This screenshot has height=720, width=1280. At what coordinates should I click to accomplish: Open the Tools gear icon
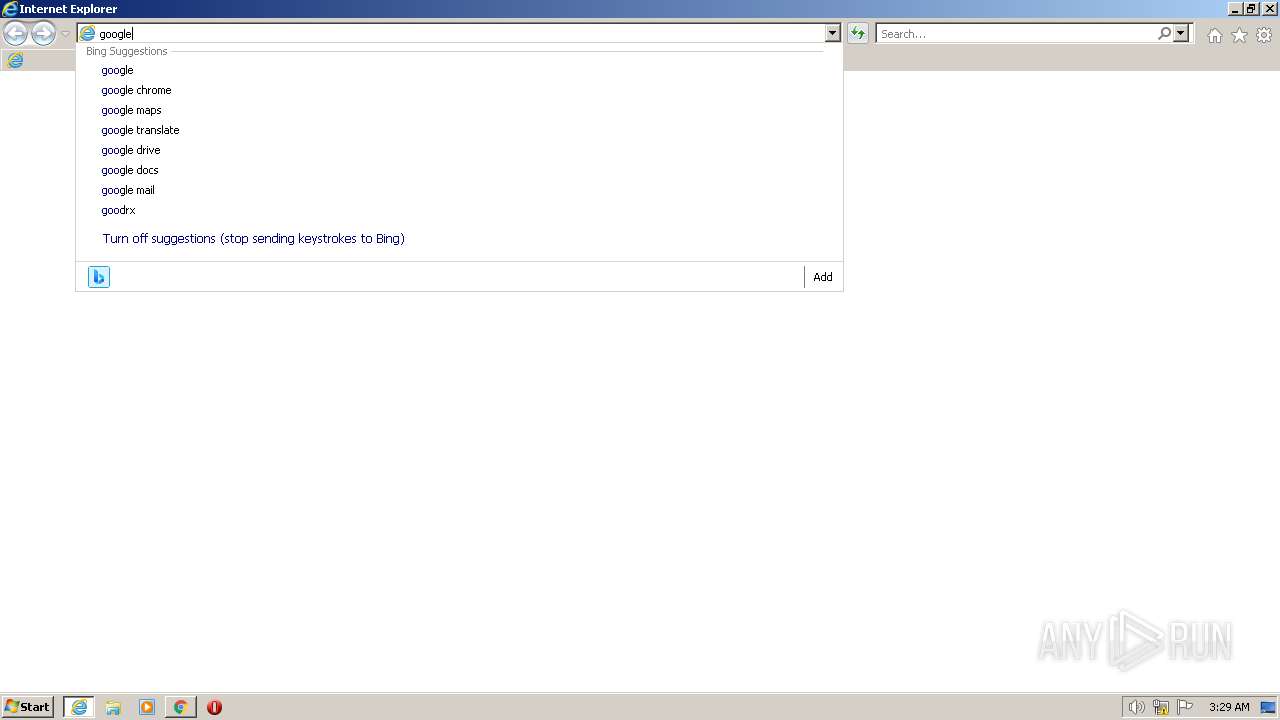pyautogui.click(x=1264, y=35)
